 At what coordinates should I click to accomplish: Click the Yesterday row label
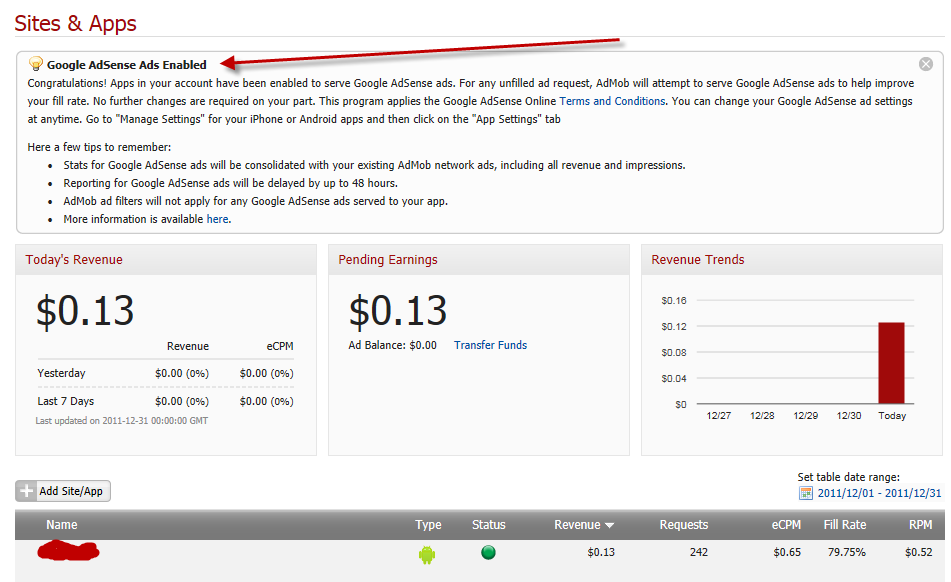tap(61, 373)
